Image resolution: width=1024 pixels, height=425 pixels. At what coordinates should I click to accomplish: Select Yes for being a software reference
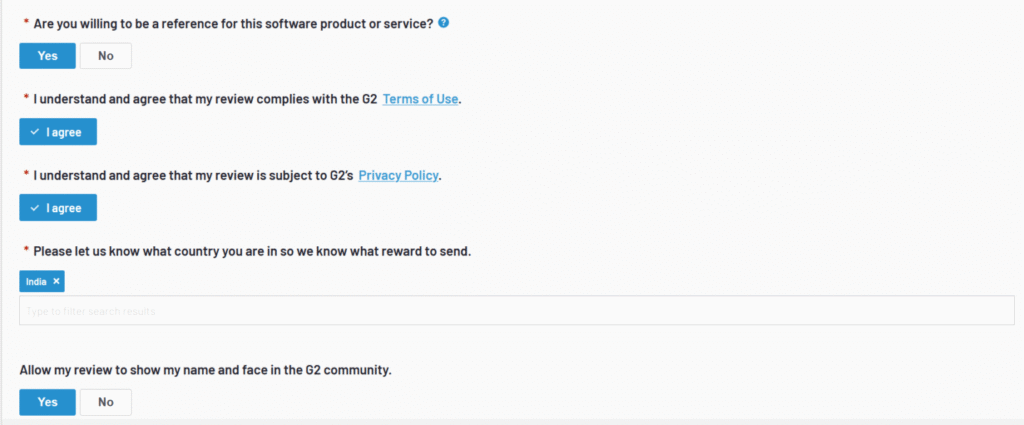point(47,56)
